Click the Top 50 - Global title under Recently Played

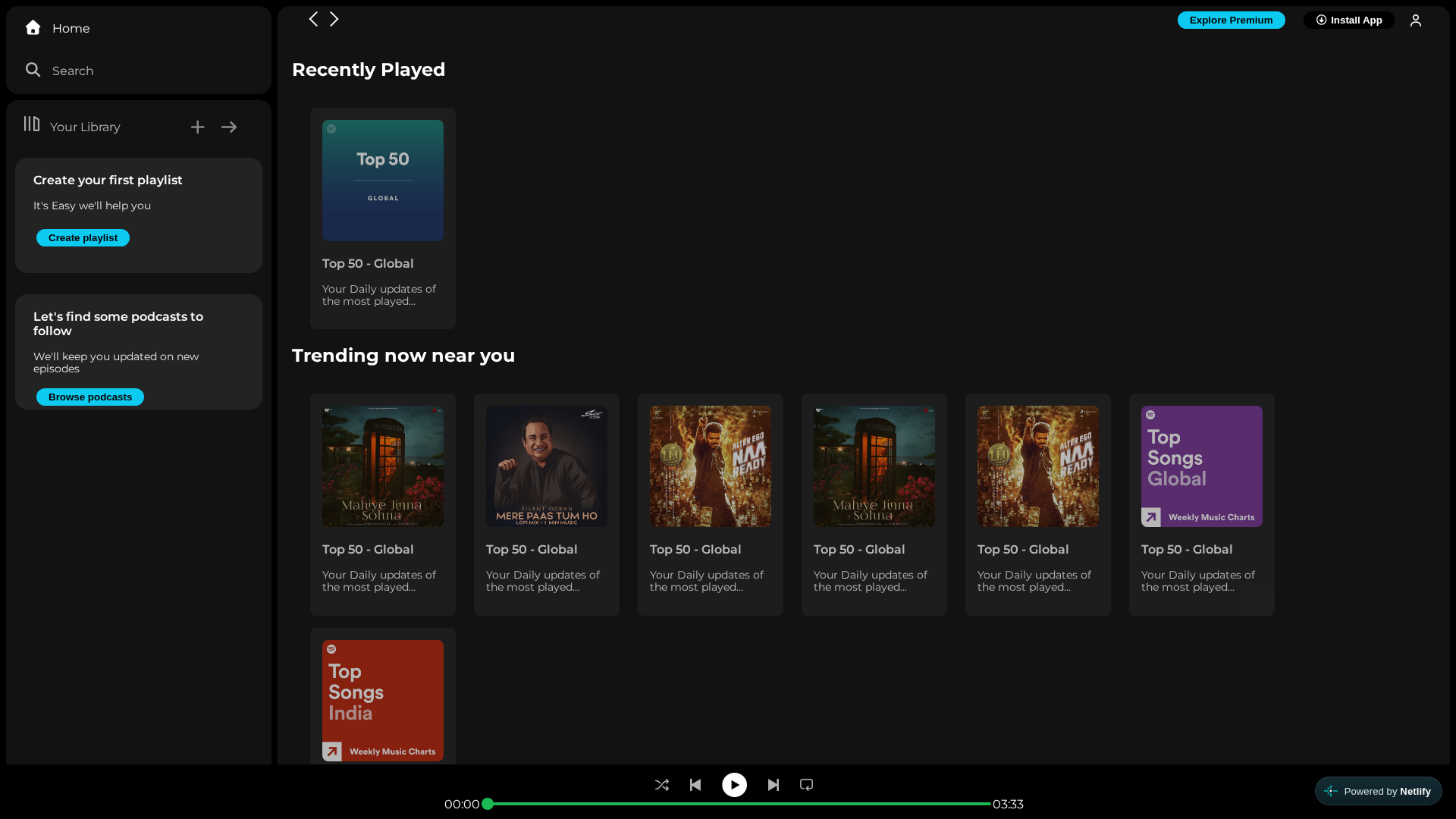368,263
